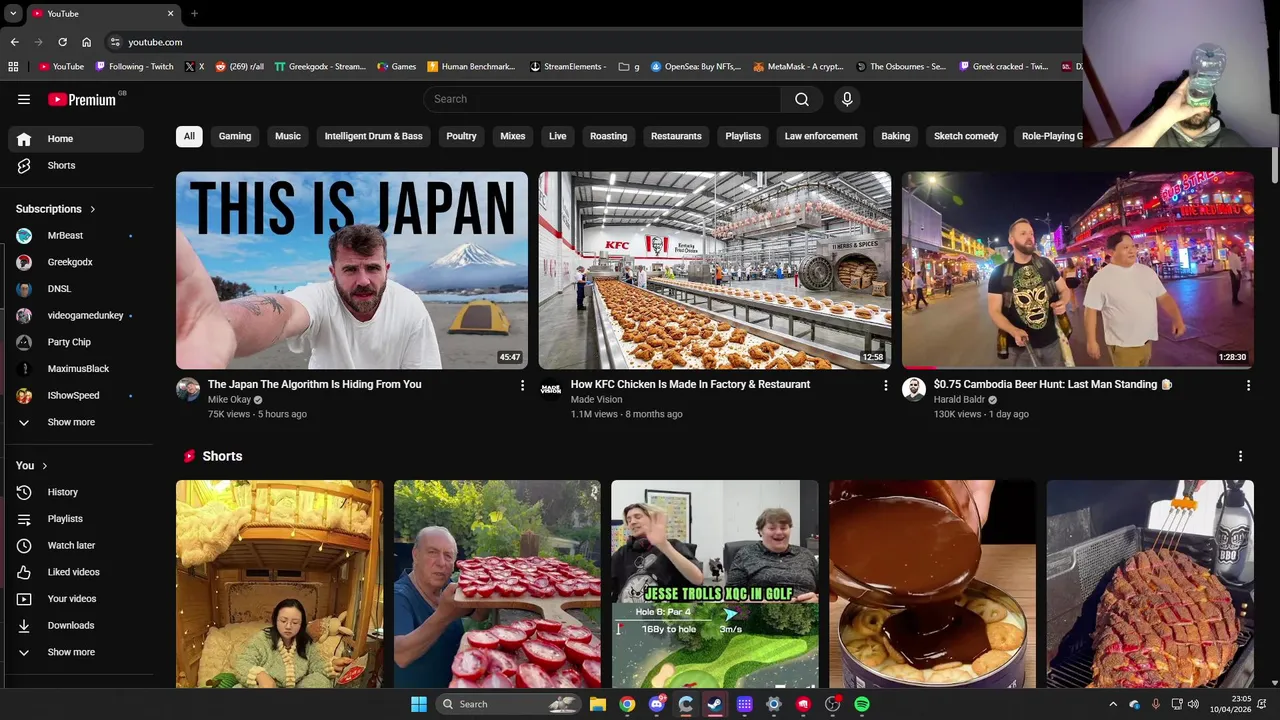This screenshot has height=720, width=1280.
Task: Open the Greekgodx subscription channel
Action: [x=76, y=262]
